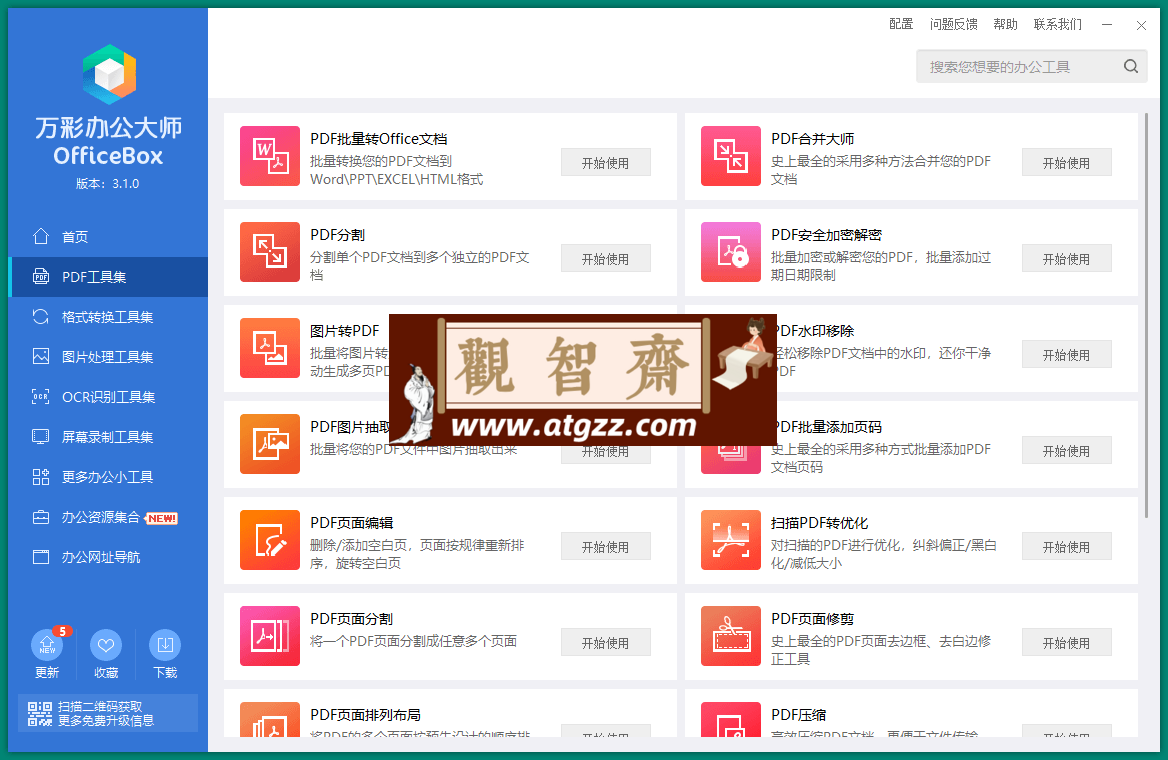The width and height of the screenshot is (1168, 760).
Task: Start using 扫描PDF转优化
Action: coord(1067,547)
